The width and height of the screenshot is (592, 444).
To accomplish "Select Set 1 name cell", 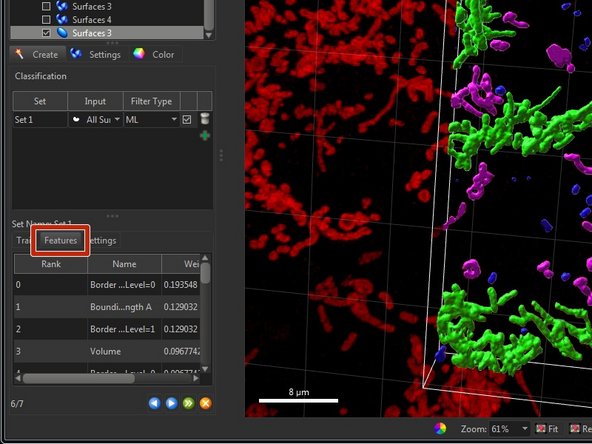I will pos(40,120).
